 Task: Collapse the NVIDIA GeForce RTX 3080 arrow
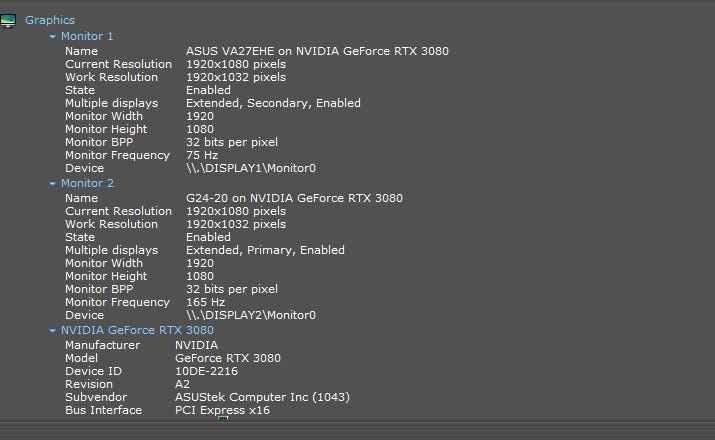(x=52, y=331)
